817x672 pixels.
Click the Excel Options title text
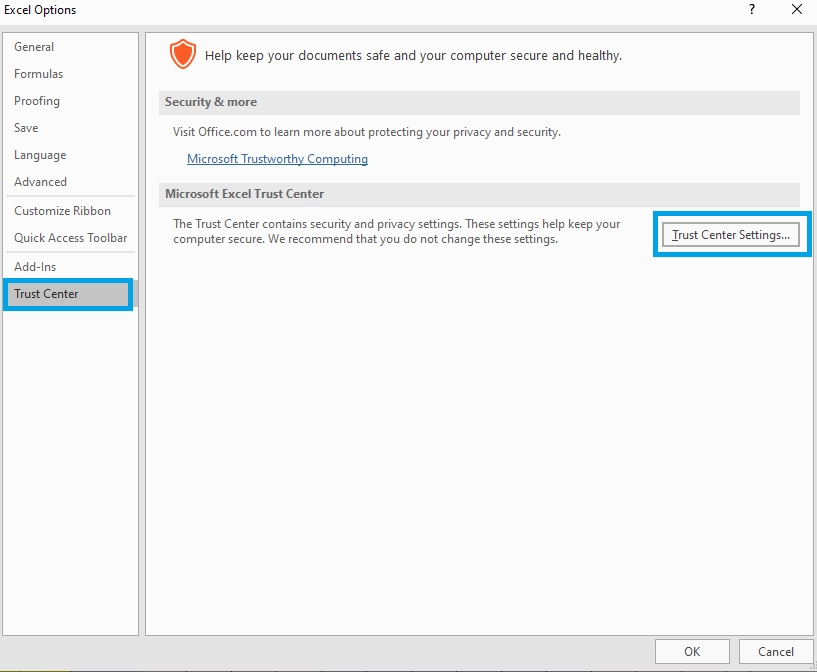click(x=40, y=10)
